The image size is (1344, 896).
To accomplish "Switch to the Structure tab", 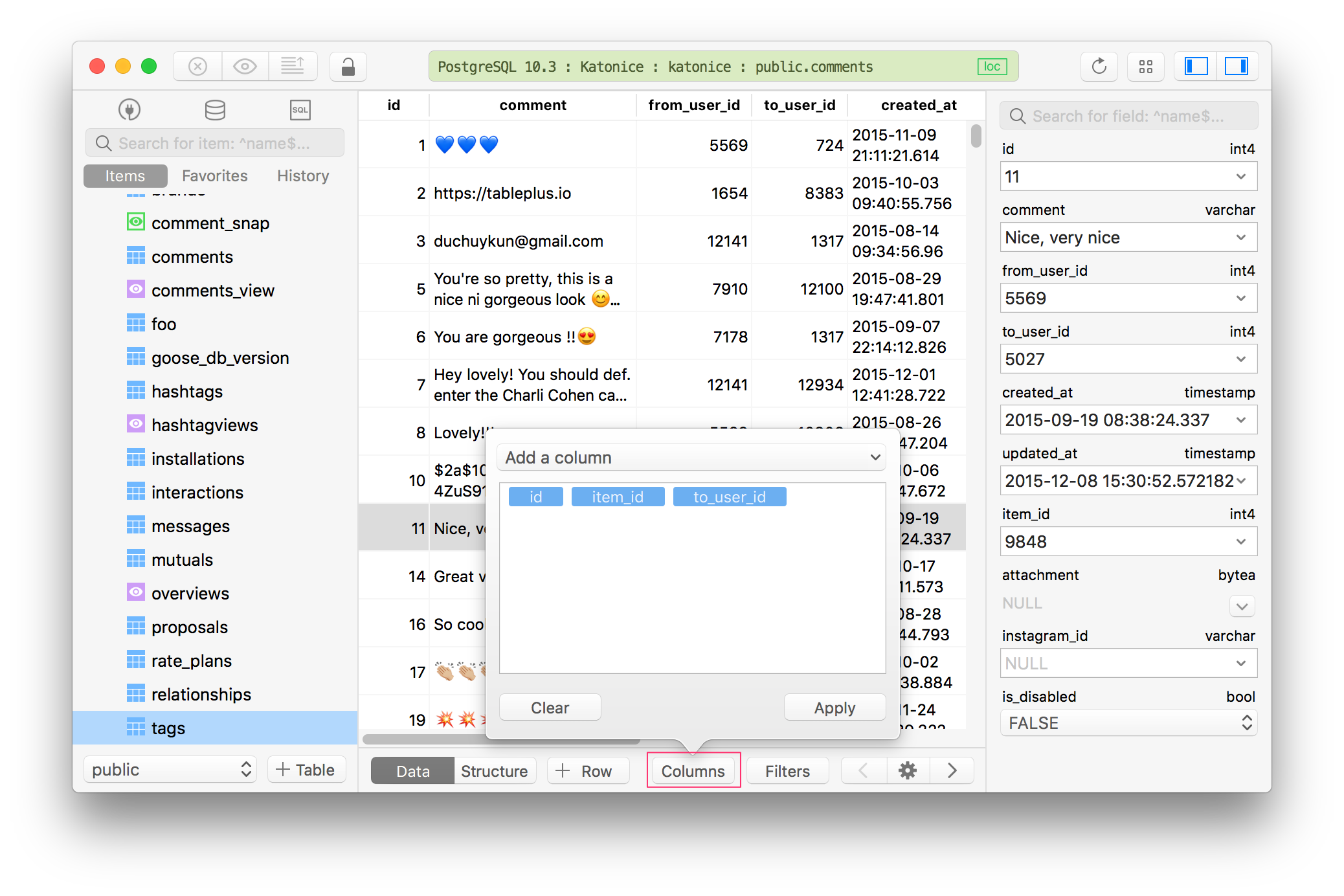I will [494, 771].
